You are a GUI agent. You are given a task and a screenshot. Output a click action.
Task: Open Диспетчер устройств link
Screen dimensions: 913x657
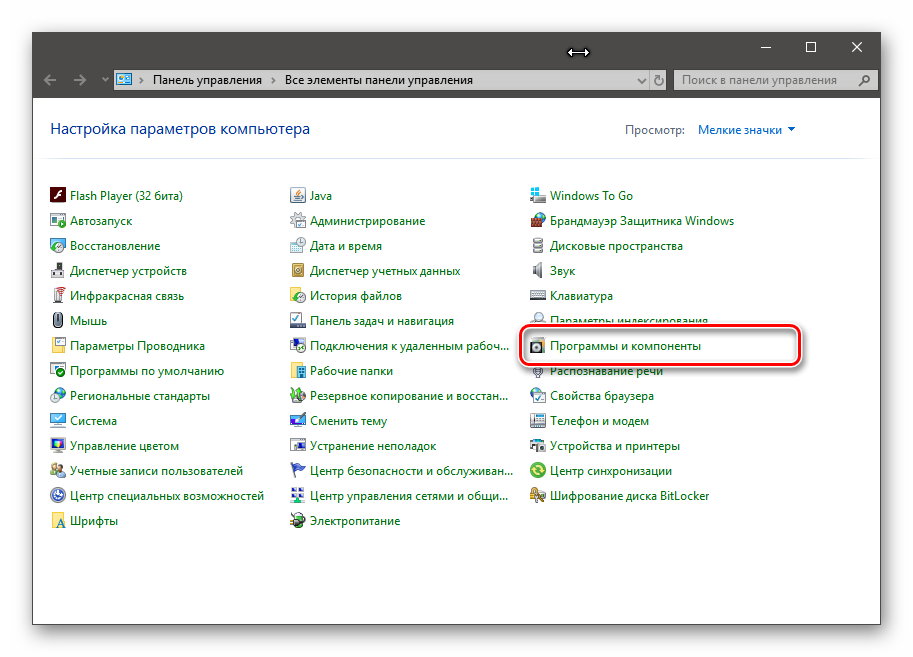pyautogui.click(x=128, y=271)
